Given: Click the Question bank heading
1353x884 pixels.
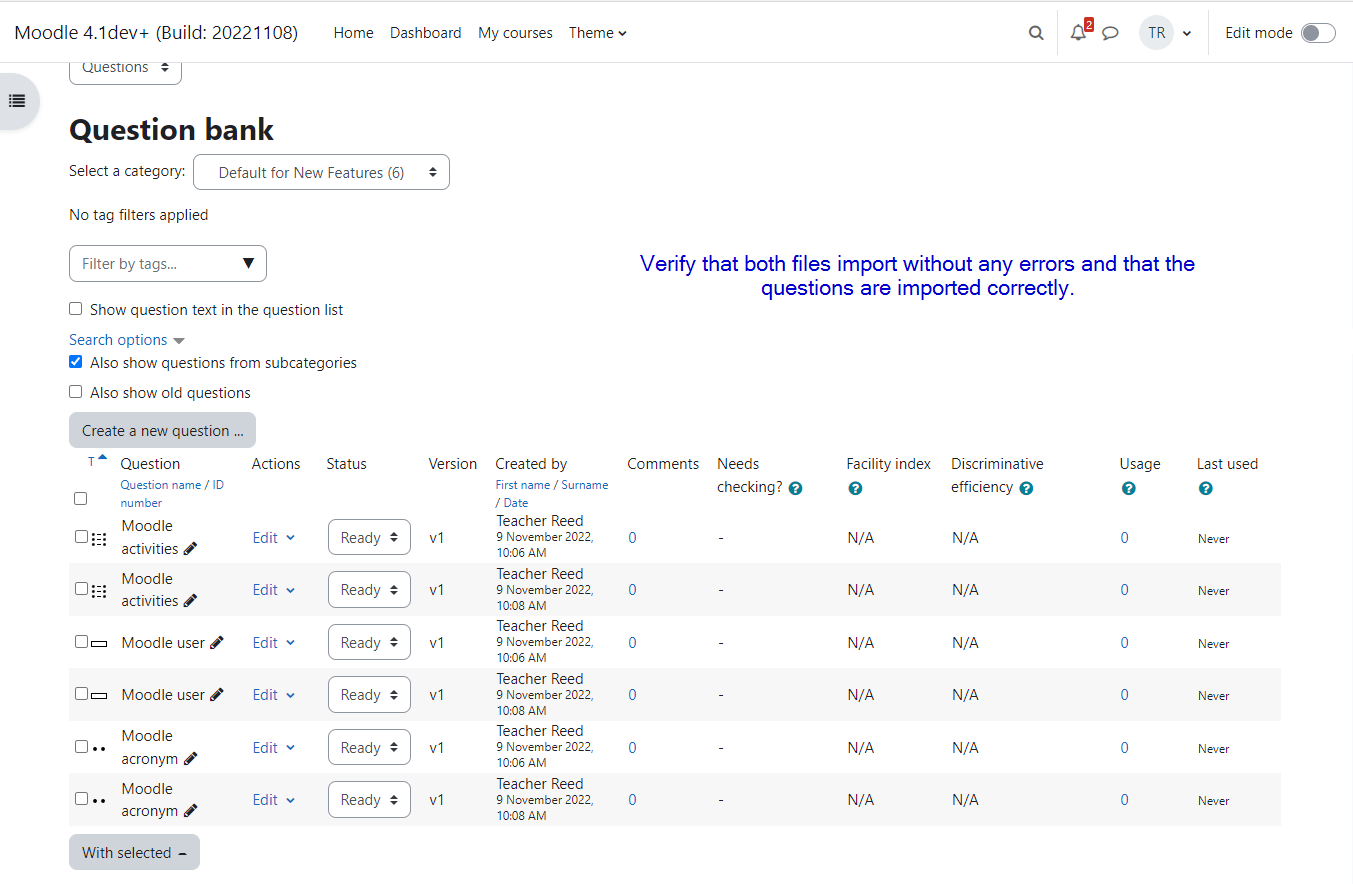Looking at the screenshot, I should (x=171, y=130).
